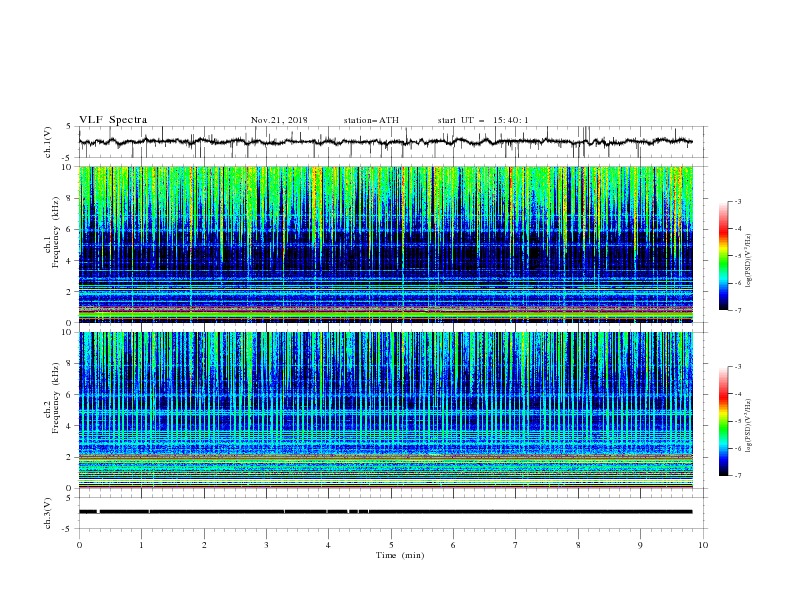Click the "ch.1 Frequency (kHz)" axis label

51,231
